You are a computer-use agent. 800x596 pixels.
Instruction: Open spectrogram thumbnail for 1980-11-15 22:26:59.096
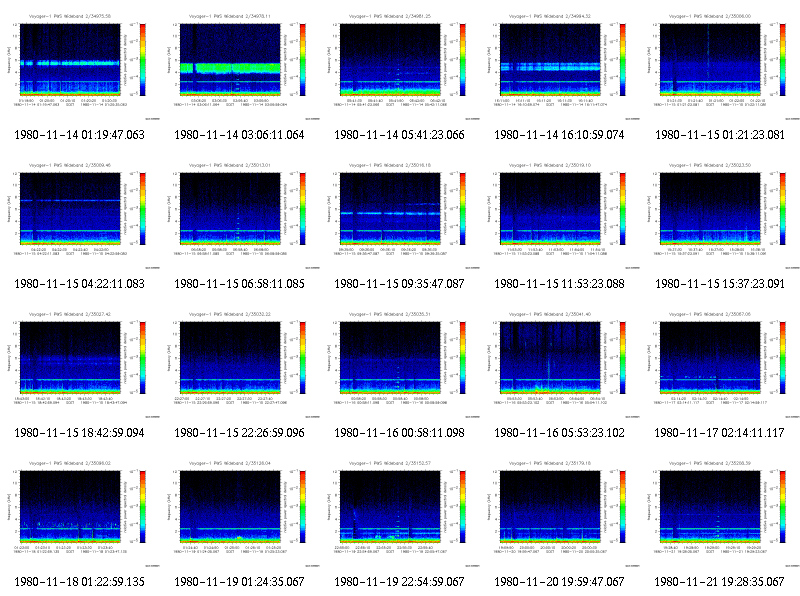pos(240,364)
